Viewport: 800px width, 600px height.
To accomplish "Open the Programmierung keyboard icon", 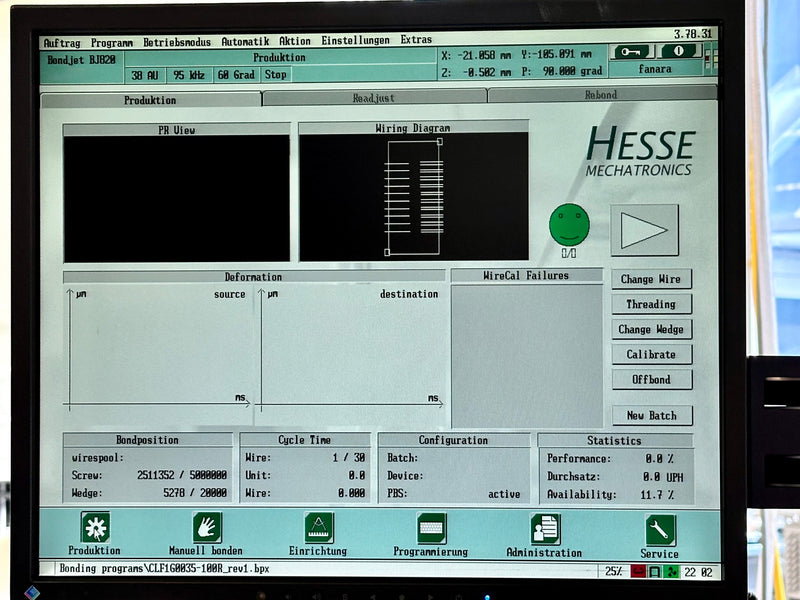I will [432, 529].
